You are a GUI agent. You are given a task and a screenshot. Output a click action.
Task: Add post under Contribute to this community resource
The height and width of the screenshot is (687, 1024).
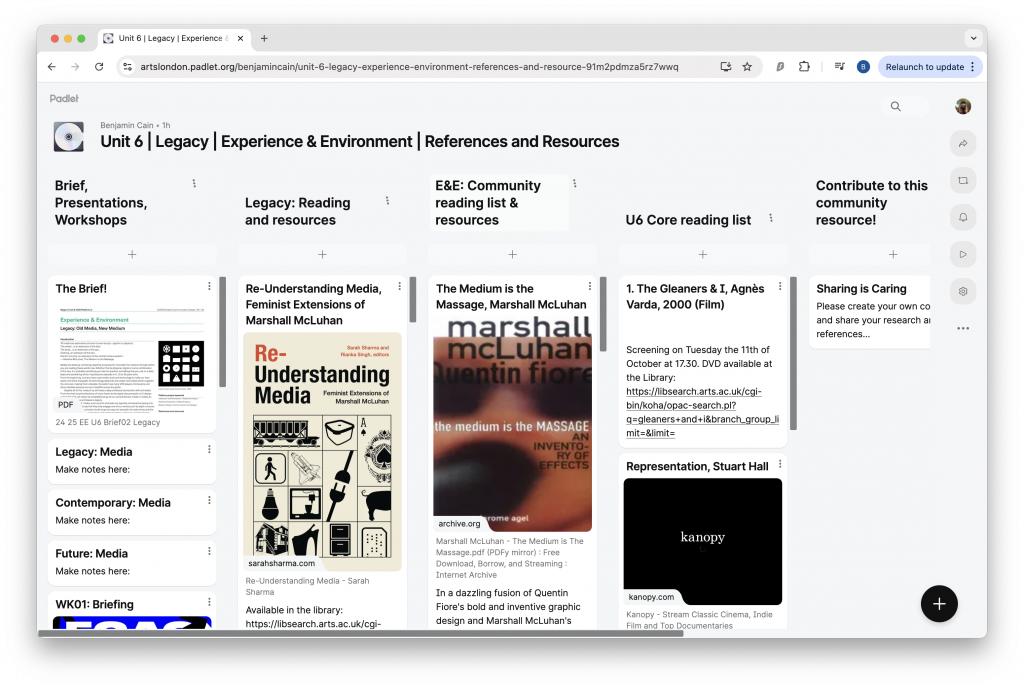point(893,254)
